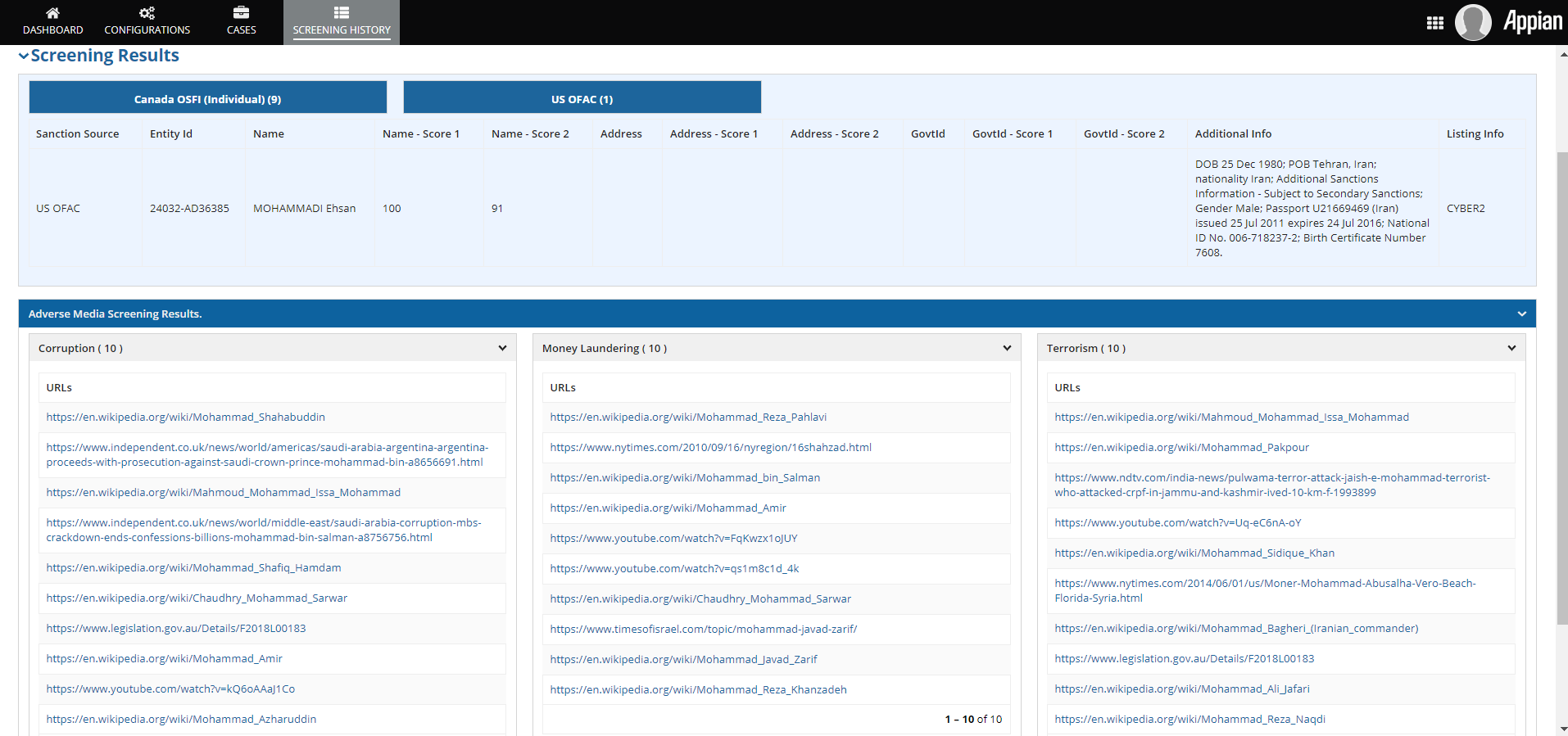Open nytimes 16shahzad.html link

click(x=710, y=447)
